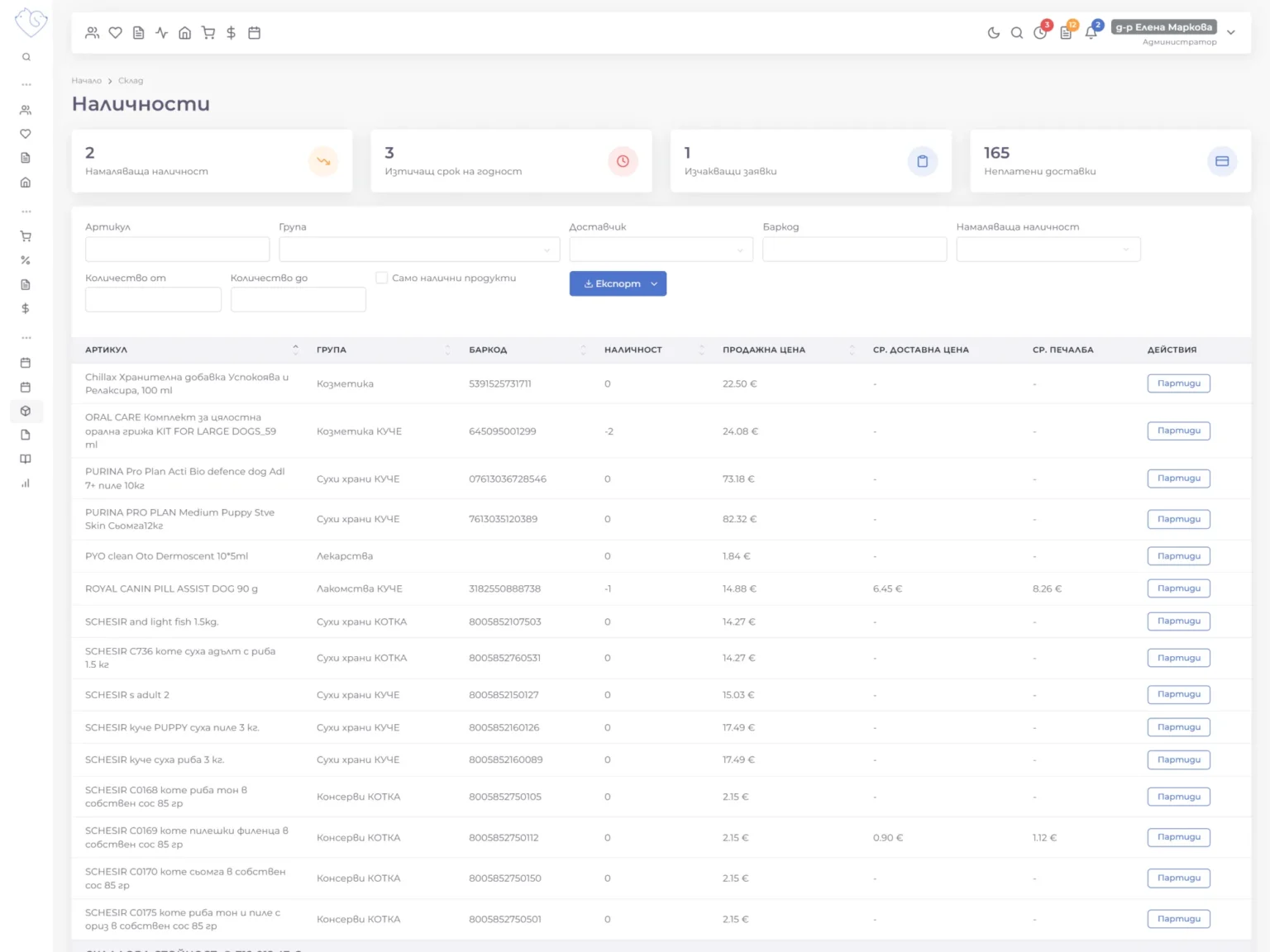Open Партиди for Chillax row

pyautogui.click(x=1178, y=383)
